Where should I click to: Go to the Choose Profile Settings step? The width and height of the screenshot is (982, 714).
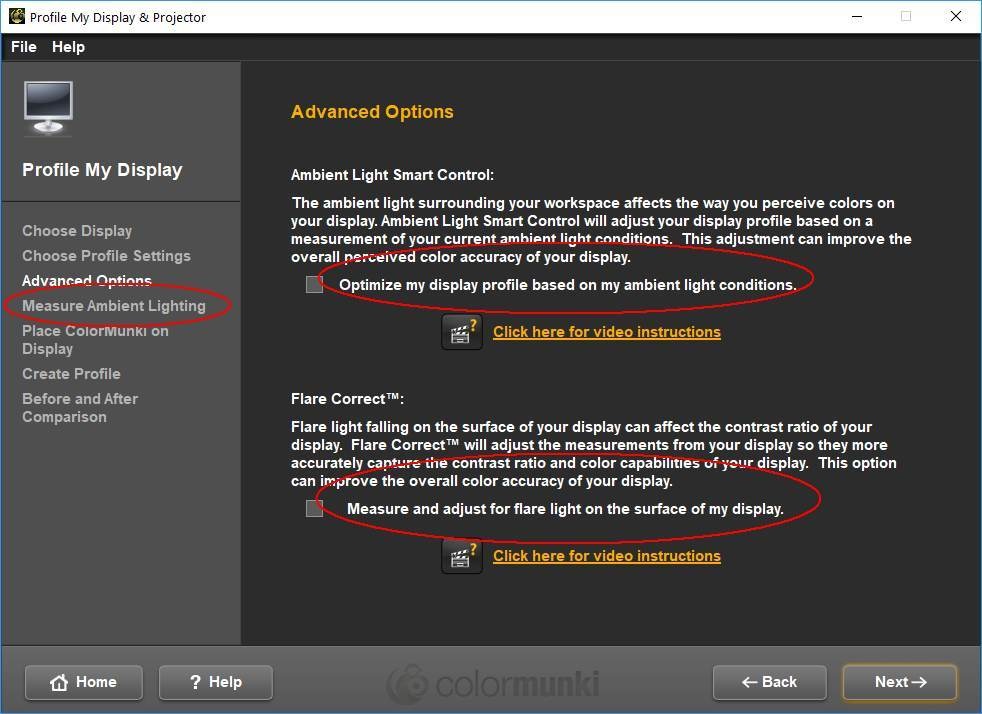point(106,256)
